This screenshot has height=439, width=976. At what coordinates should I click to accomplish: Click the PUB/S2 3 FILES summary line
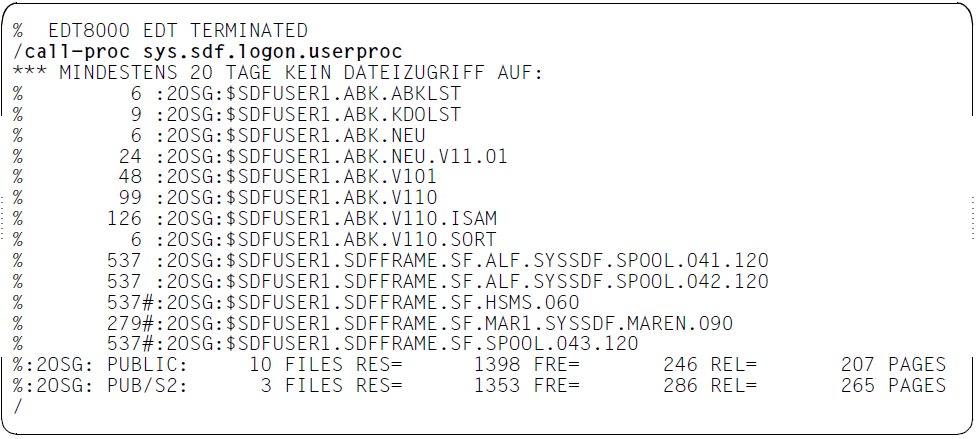coord(479,385)
